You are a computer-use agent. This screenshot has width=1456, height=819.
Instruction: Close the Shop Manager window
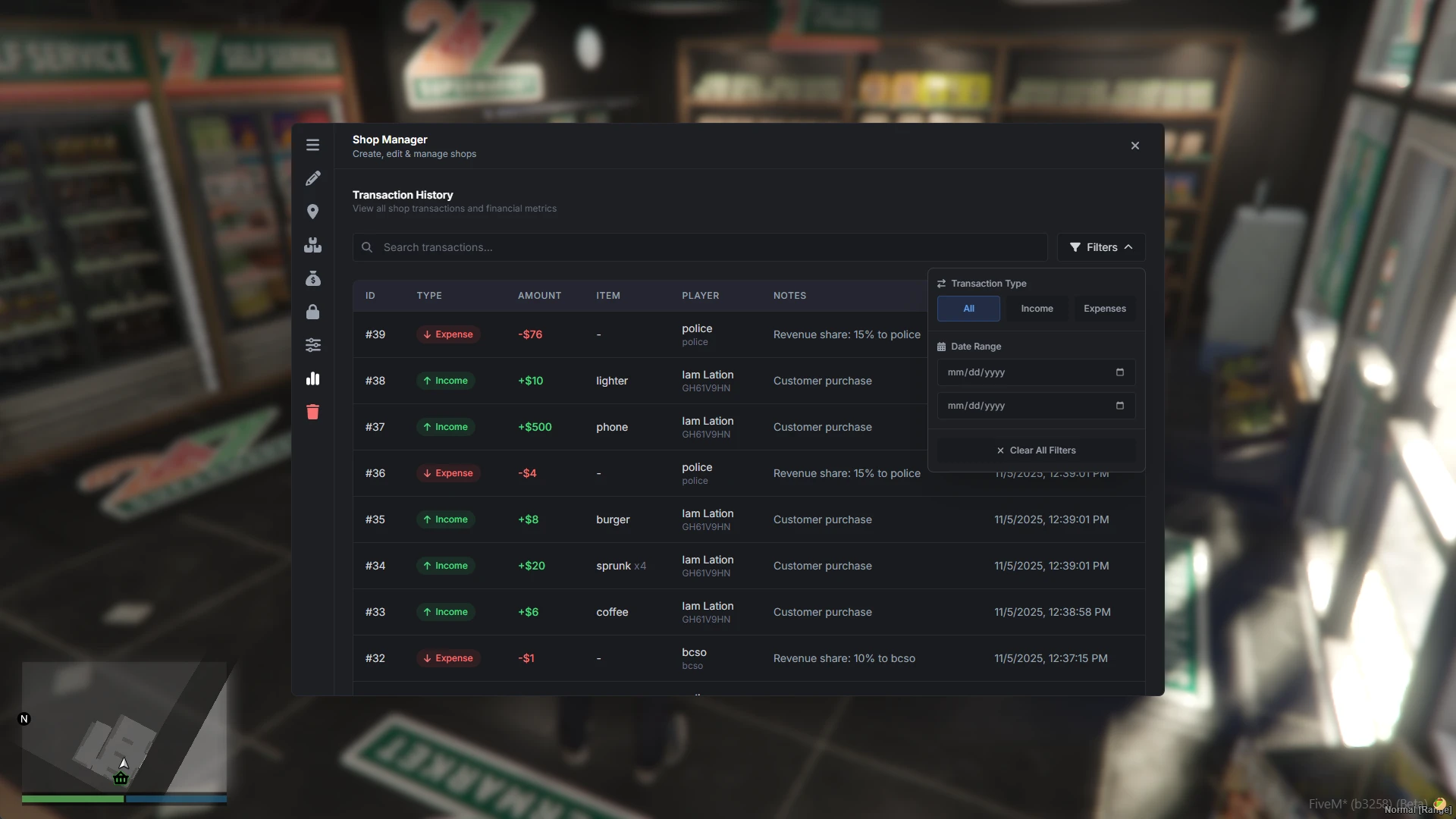click(x=1134, y=146)
